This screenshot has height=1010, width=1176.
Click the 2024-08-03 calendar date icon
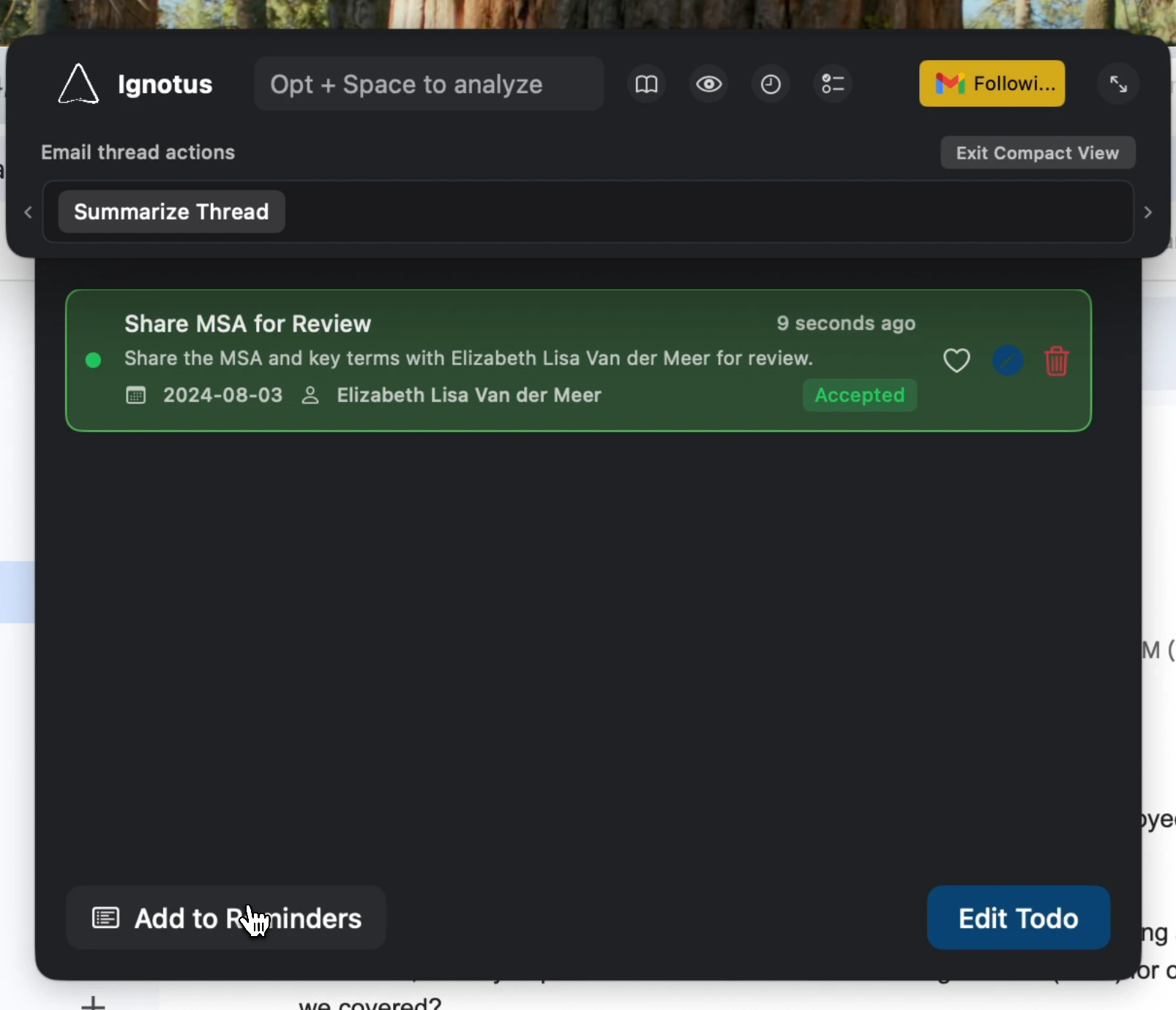pos(136,396)
